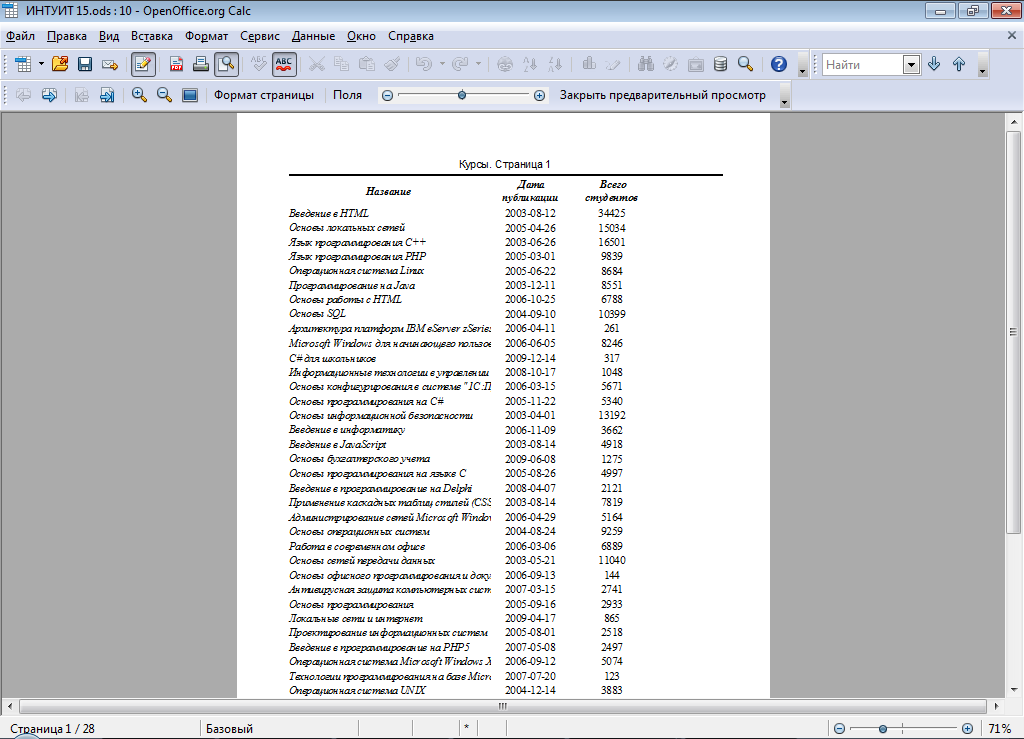Toggle the Full Screen preview icon
The width and height of the screenshot is (1024, 739).
189,95
